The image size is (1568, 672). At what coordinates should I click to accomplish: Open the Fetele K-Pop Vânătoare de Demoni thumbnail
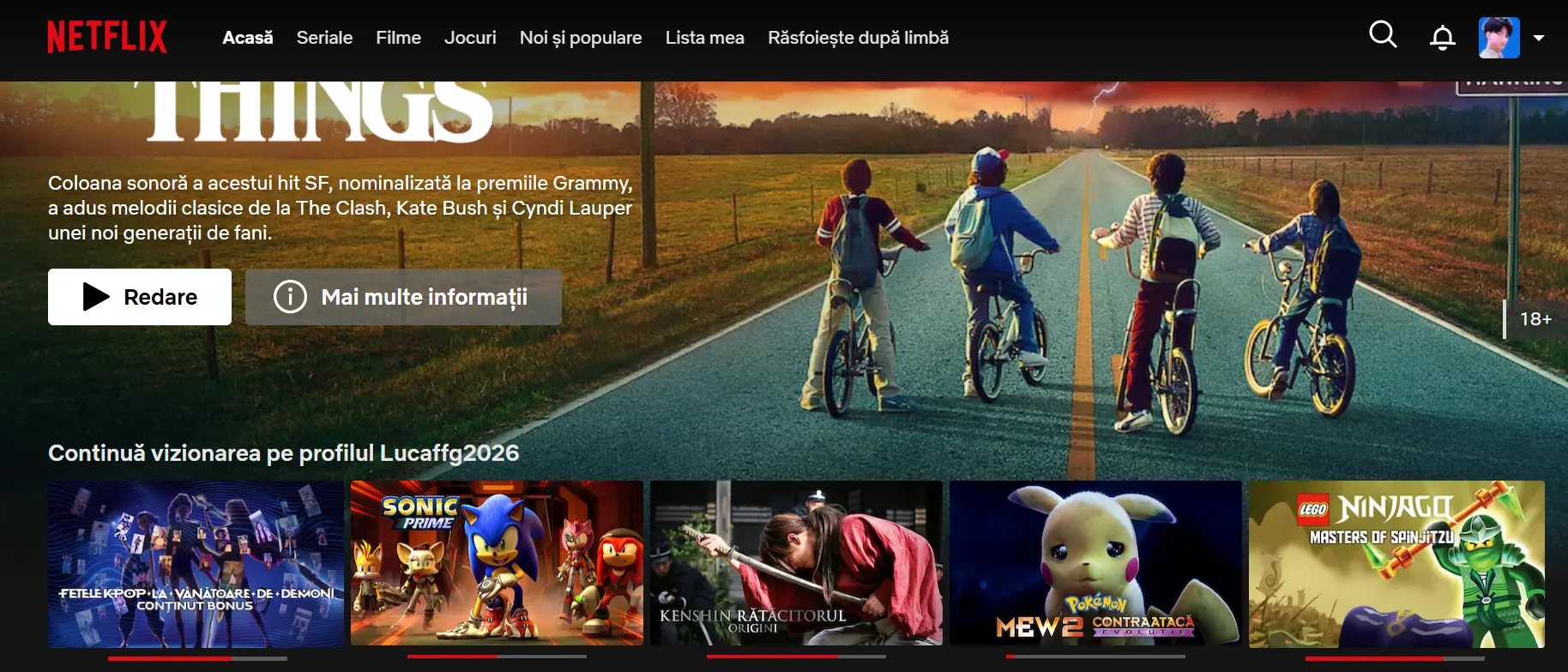[x=196, y=564]
